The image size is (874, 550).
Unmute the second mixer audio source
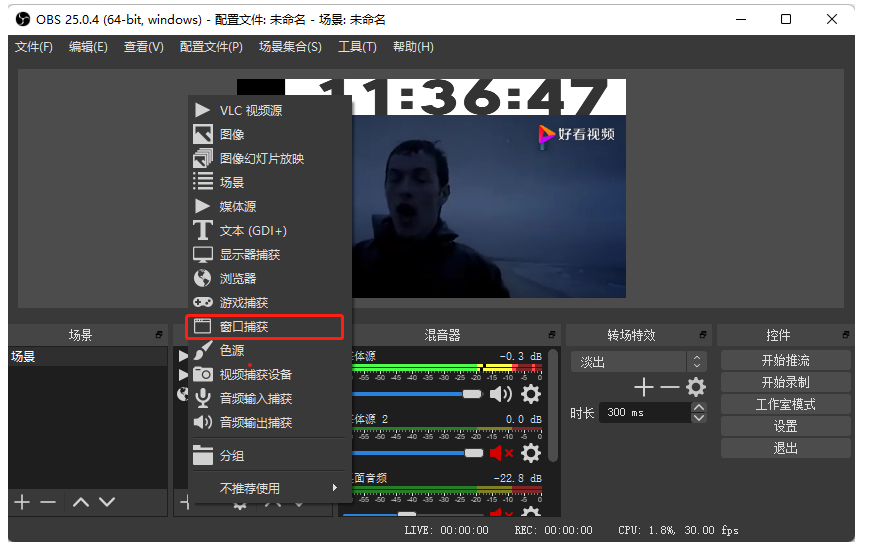[501, 453]
